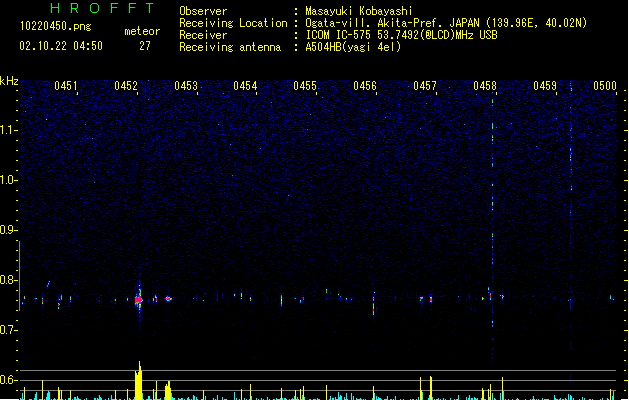Click the 1.0 kHz axis label

point(8,180)
